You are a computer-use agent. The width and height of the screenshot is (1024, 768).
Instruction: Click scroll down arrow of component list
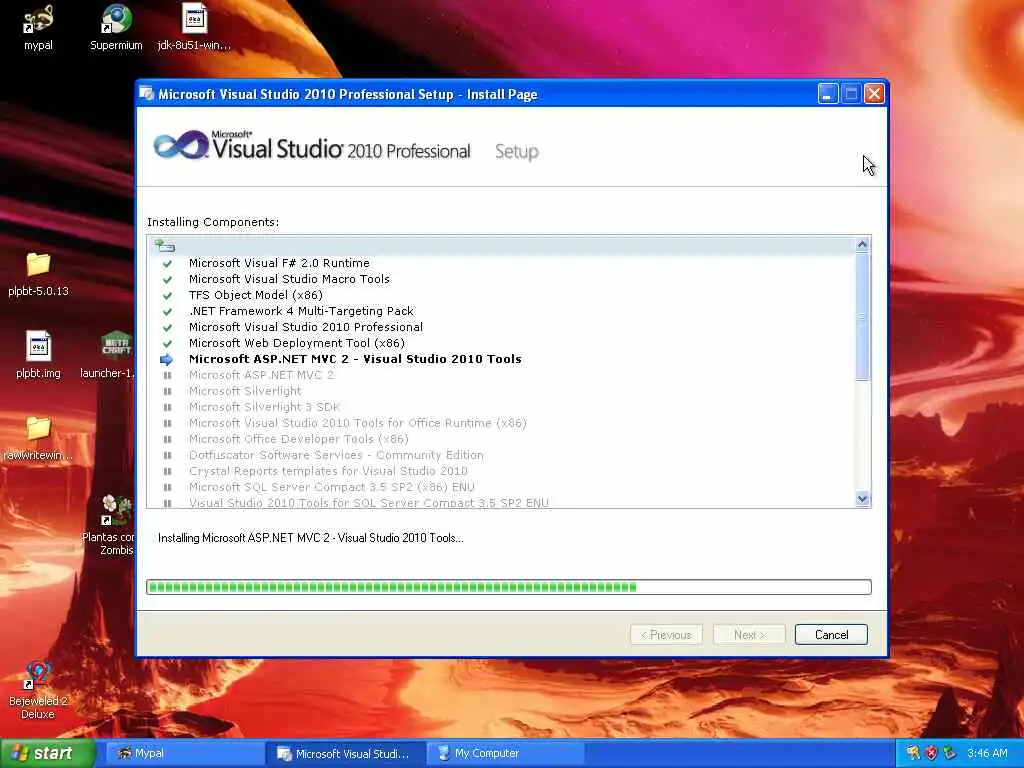pos(862,499)
